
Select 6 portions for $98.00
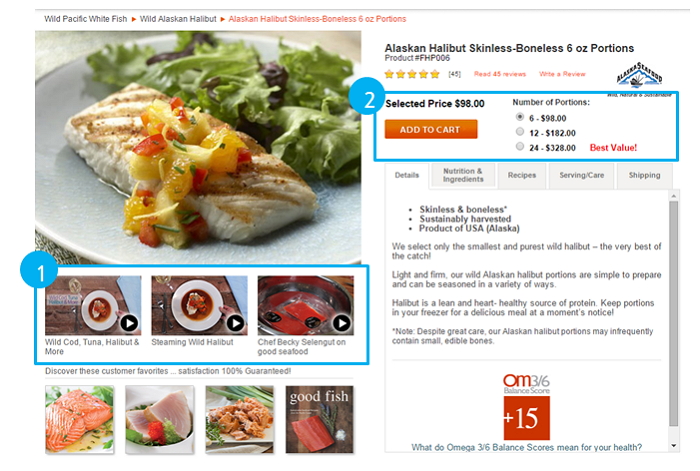click(x=520, y=117)
